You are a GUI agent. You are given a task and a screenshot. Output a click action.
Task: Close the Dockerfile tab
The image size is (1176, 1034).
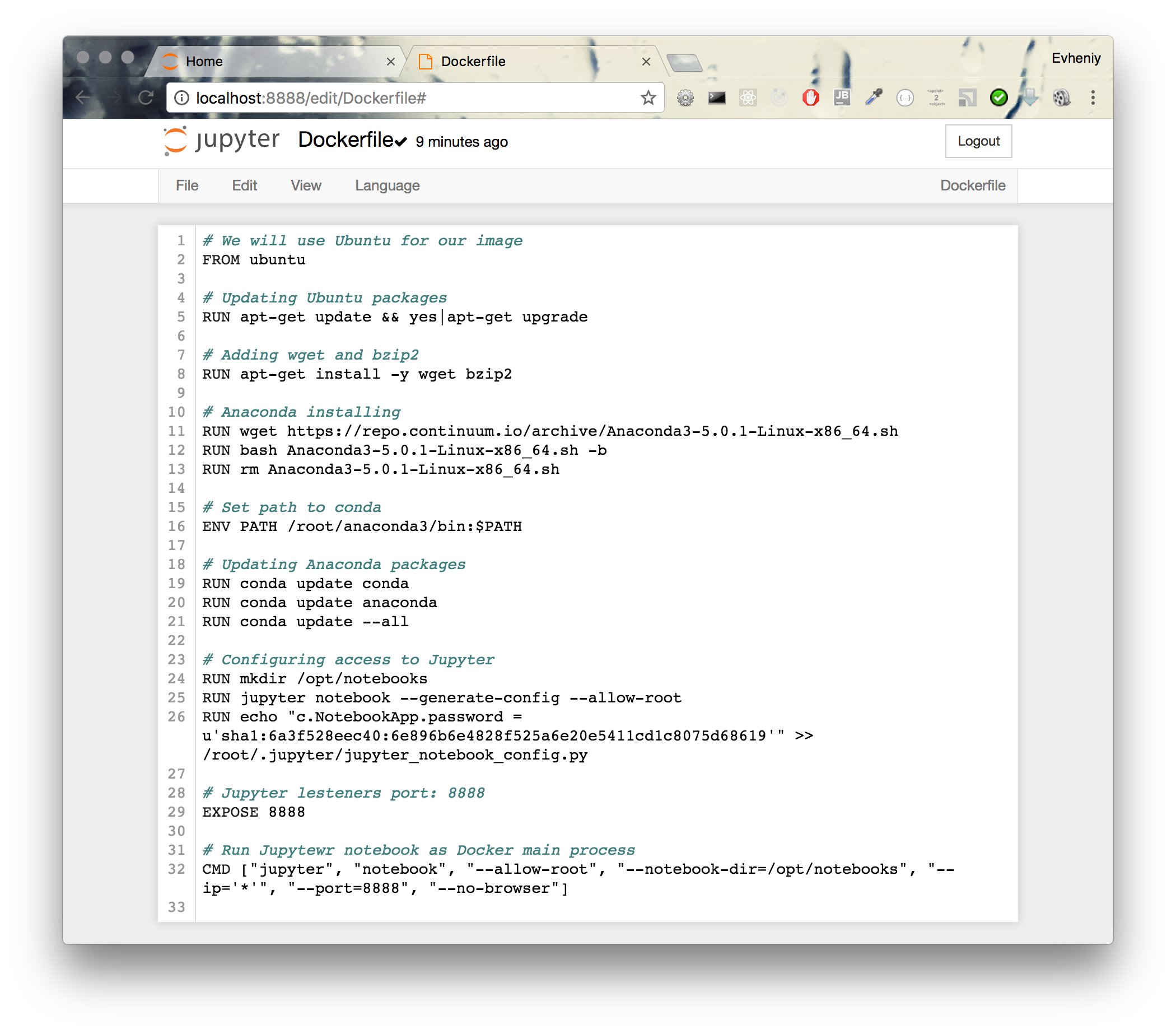[646, 62]
